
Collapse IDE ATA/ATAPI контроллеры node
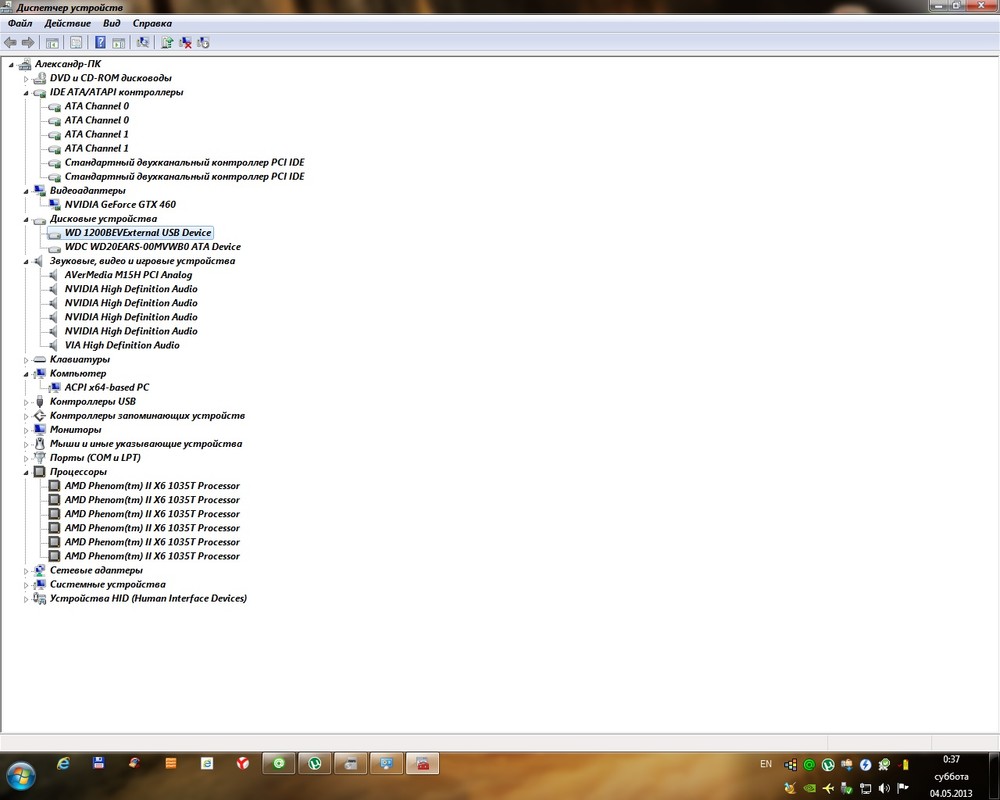coord(26,93)
